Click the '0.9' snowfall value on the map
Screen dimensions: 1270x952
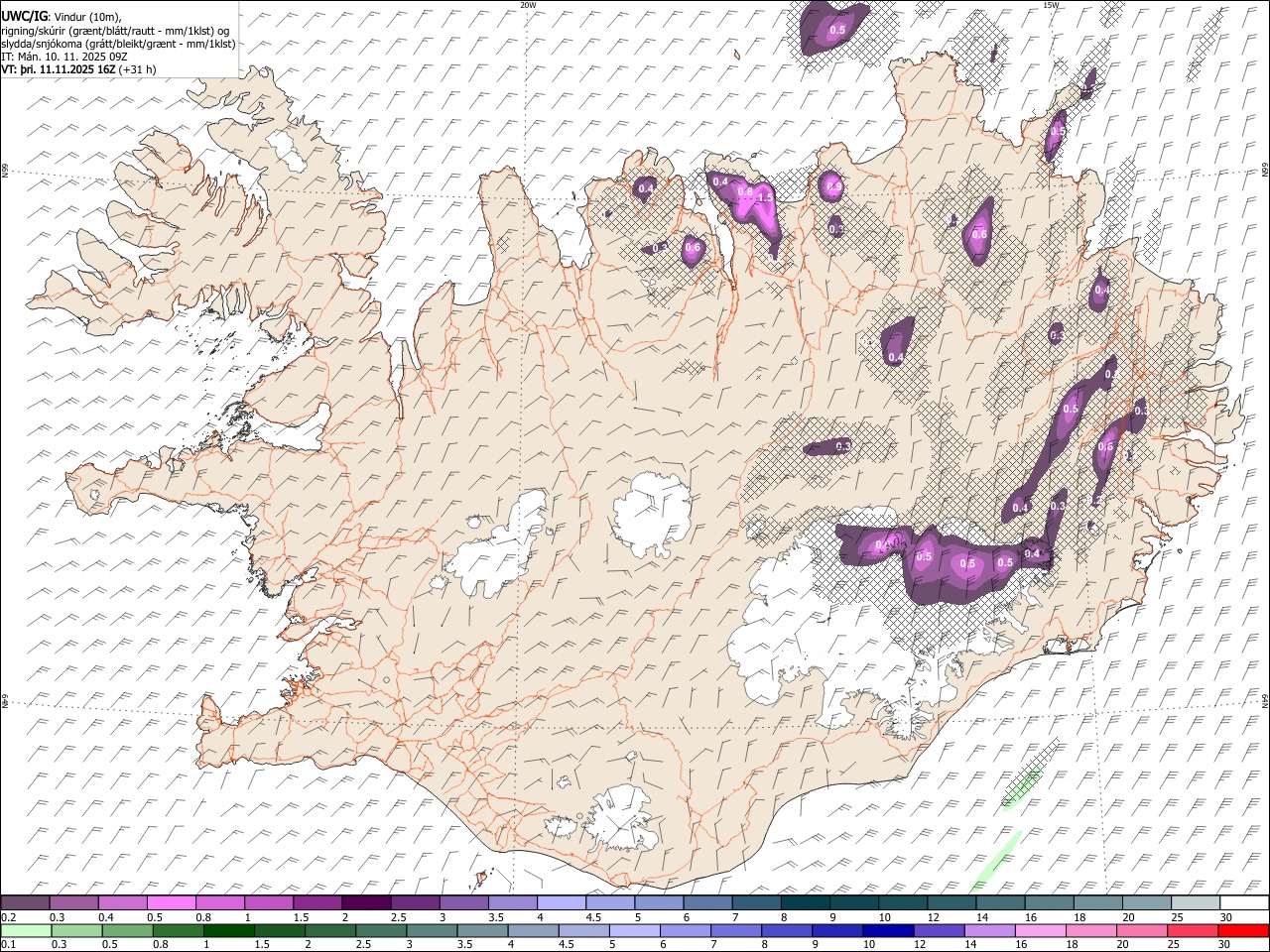[833, 185]
